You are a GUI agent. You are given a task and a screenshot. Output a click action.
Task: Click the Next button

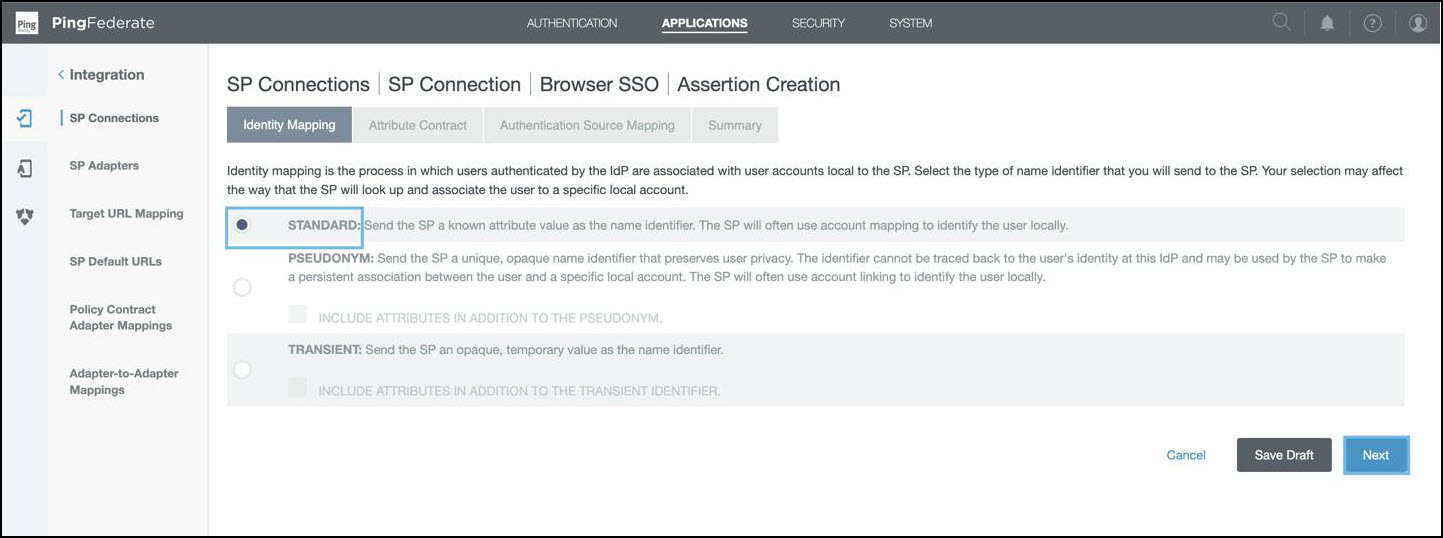pos(1375,455)
